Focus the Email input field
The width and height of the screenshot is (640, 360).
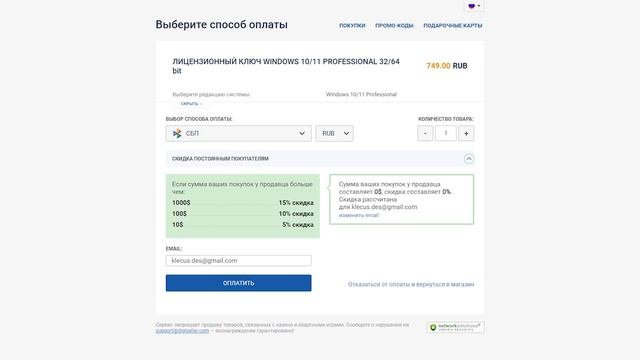(x=238, y=261)
